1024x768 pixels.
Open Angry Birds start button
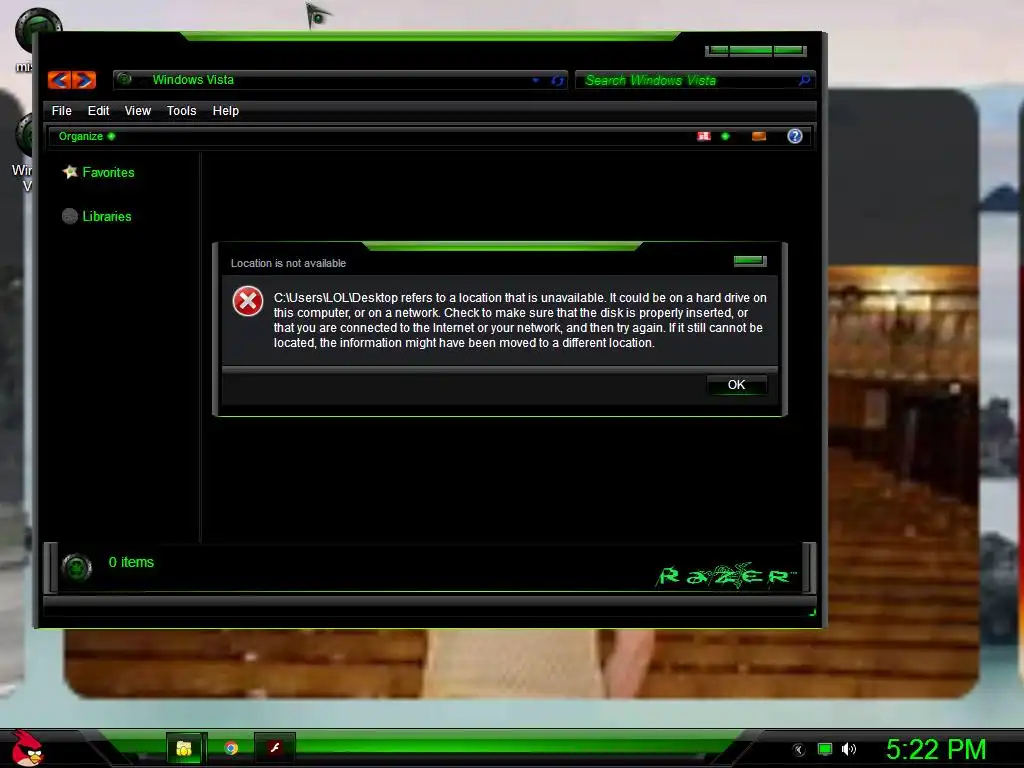coord(26,748)
